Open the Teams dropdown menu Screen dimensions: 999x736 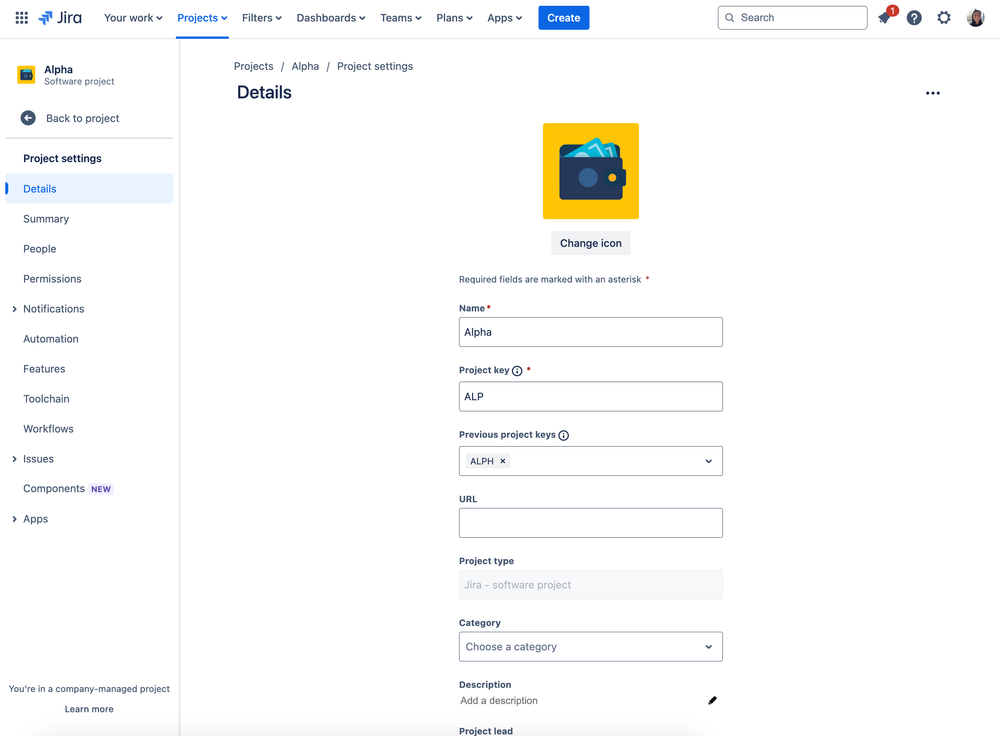401,18
